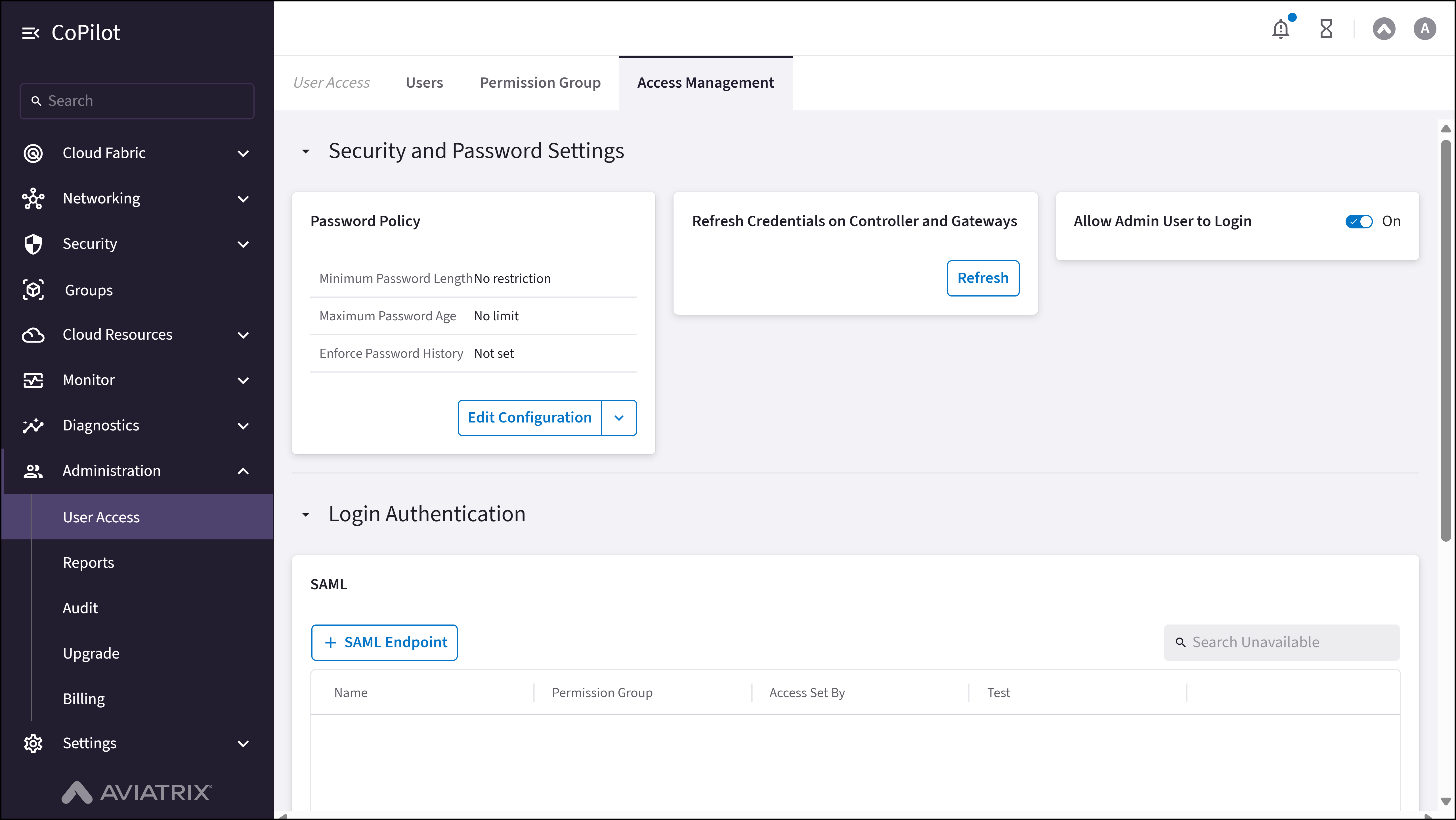Collapse the Login Authentication section

point(306,514)
